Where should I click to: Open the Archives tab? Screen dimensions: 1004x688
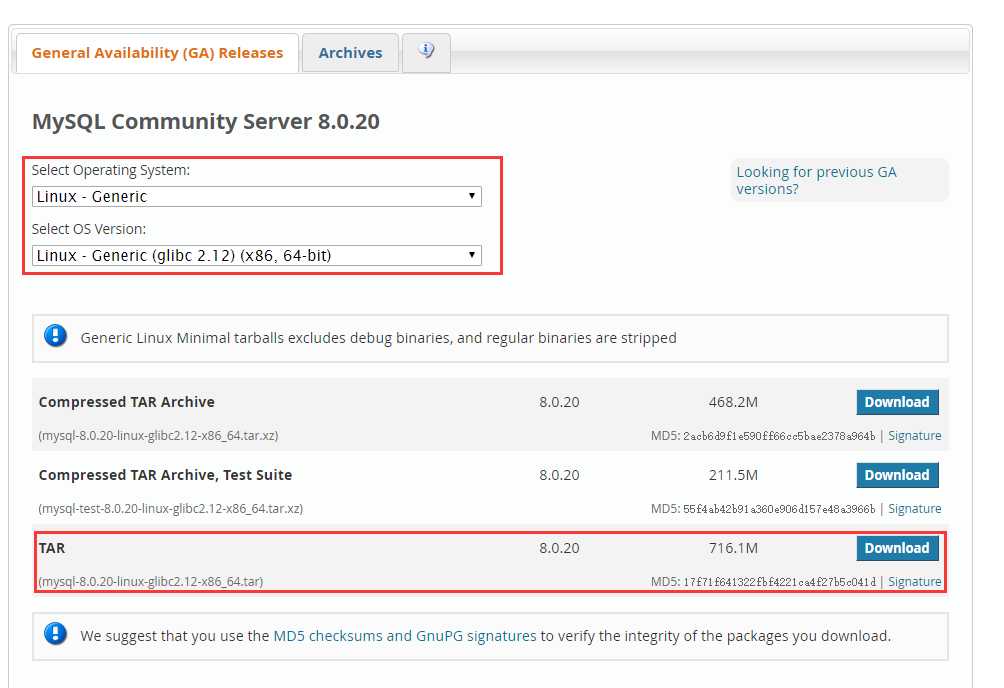[x=350, y=53]
